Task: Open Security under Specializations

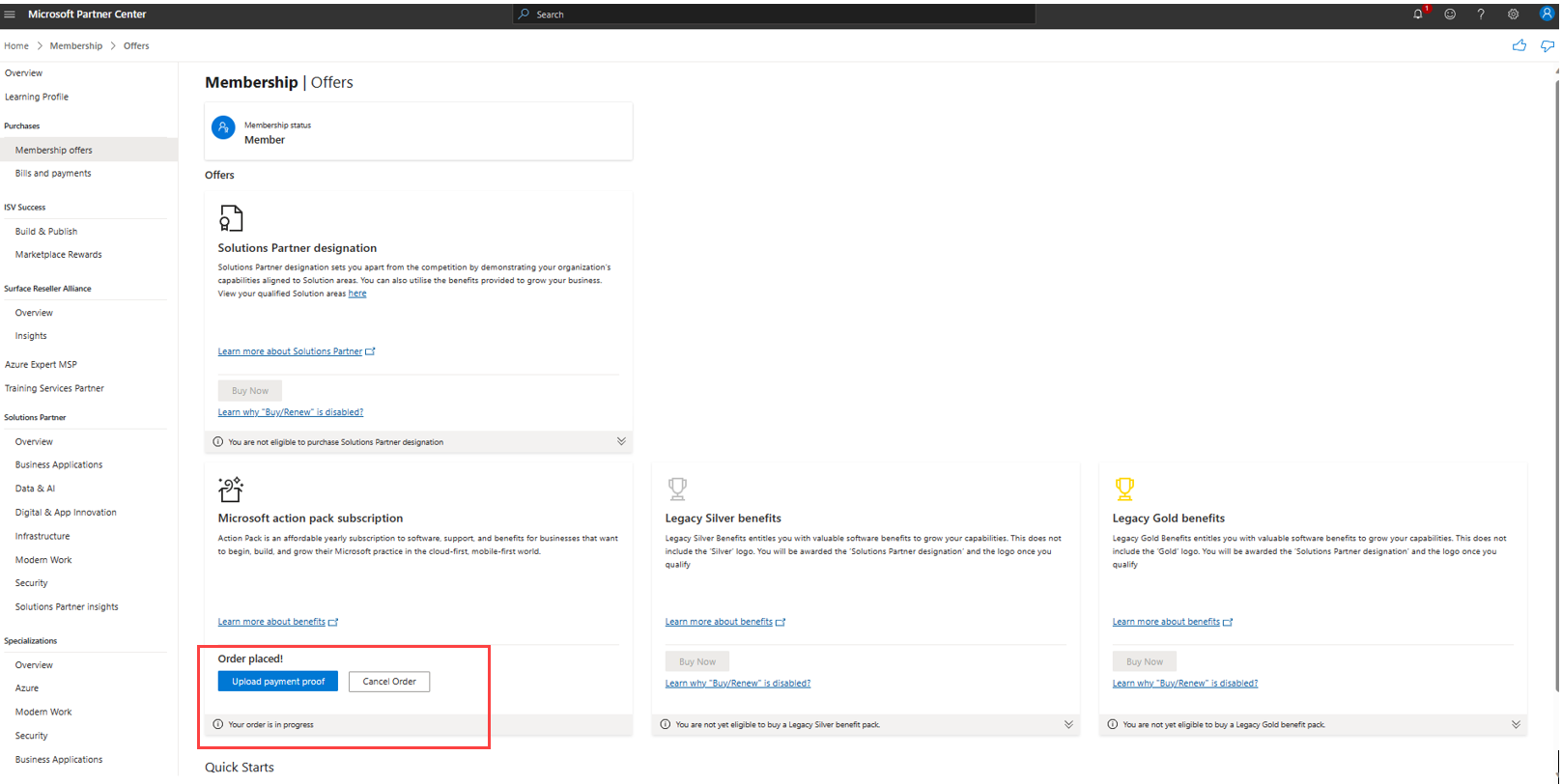Action: (31, 736)
